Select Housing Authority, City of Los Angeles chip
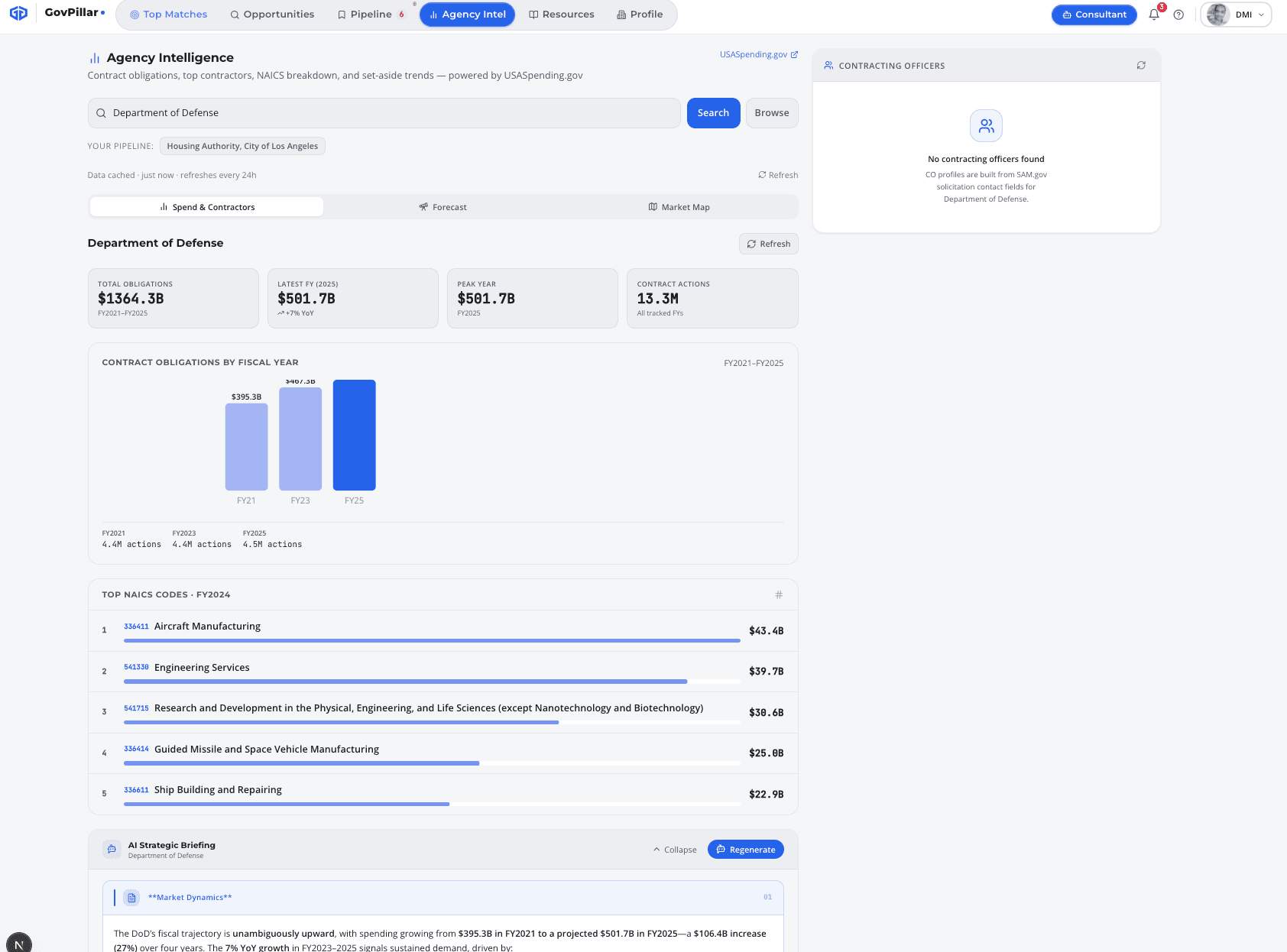The width and height of the screenshot is (1287, 952). [242, 146]
